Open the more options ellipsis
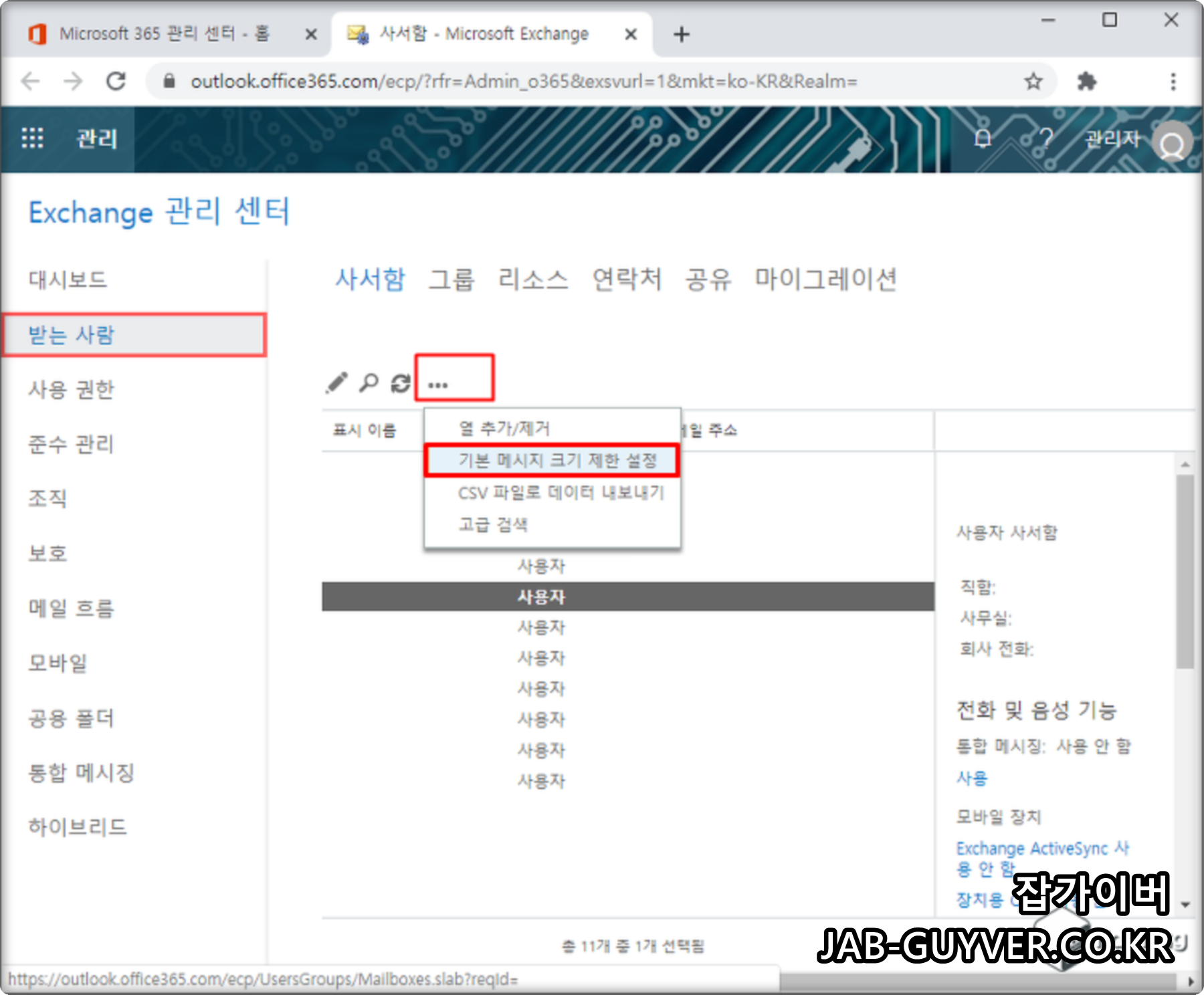1204x995 pixels. point(438,384)
